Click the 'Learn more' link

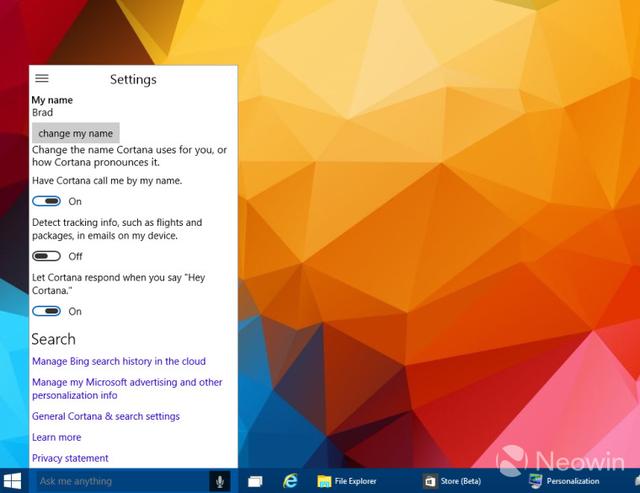coord(56,437)
